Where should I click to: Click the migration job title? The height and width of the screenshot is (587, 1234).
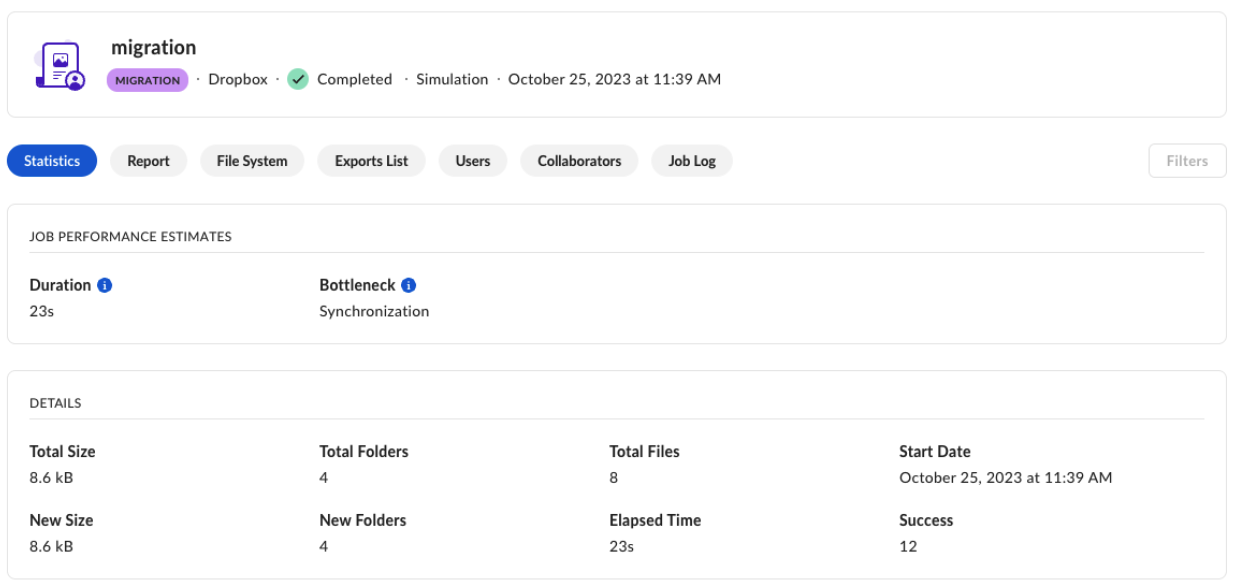[153, 48]
